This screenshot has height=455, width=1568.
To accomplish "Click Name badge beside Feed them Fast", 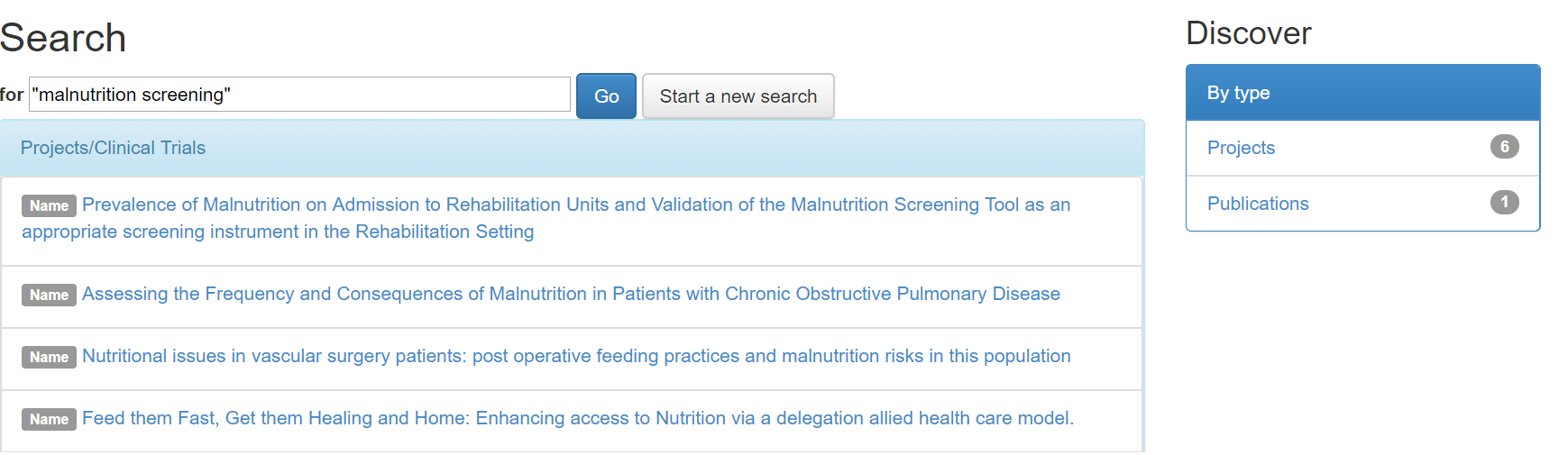I will 49,419.
